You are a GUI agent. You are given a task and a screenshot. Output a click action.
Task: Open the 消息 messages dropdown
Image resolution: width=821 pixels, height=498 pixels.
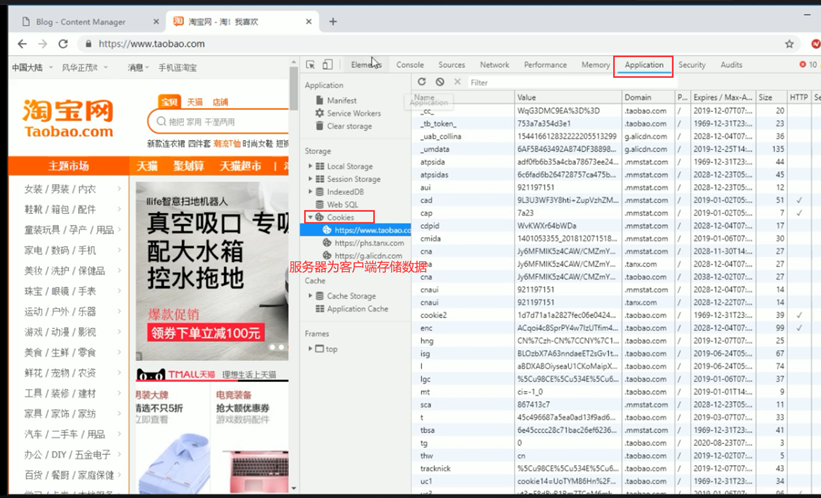138,68
